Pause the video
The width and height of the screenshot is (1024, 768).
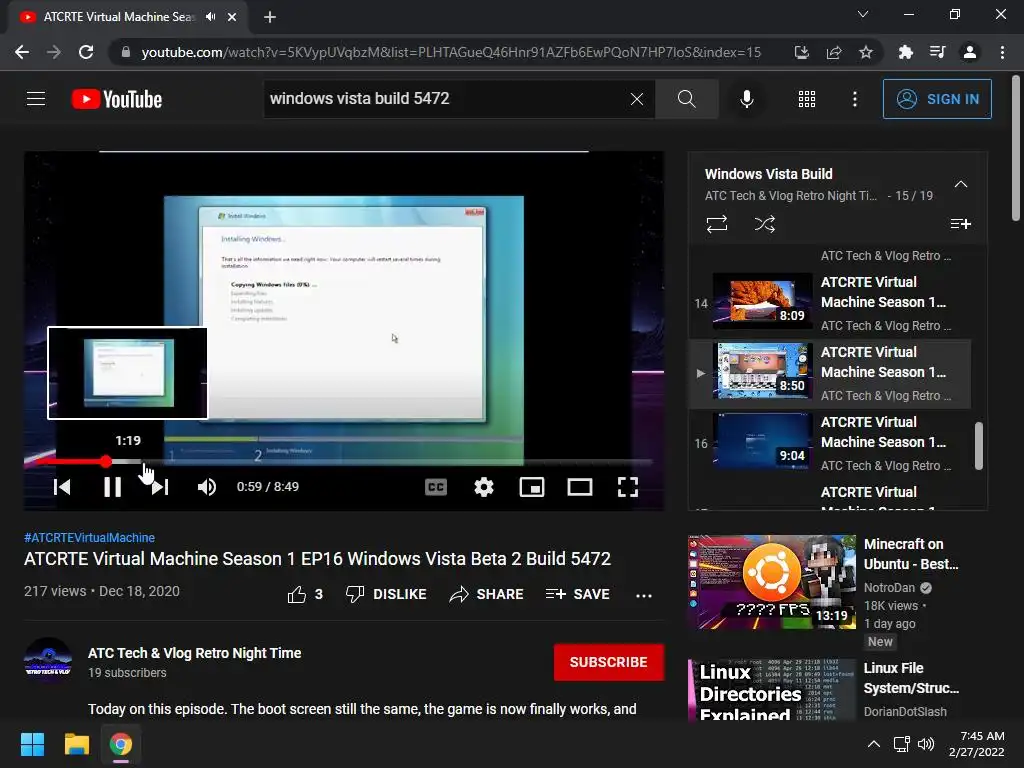coord(112,487)
